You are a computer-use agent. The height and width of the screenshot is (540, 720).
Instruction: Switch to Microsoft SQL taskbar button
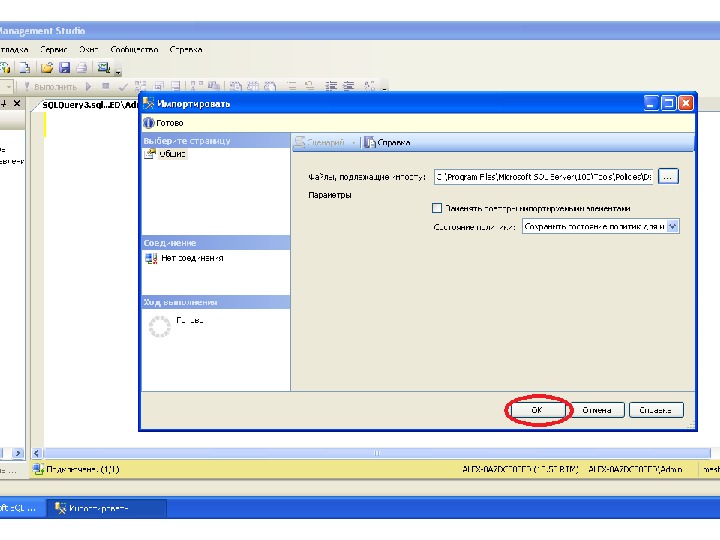22,508
